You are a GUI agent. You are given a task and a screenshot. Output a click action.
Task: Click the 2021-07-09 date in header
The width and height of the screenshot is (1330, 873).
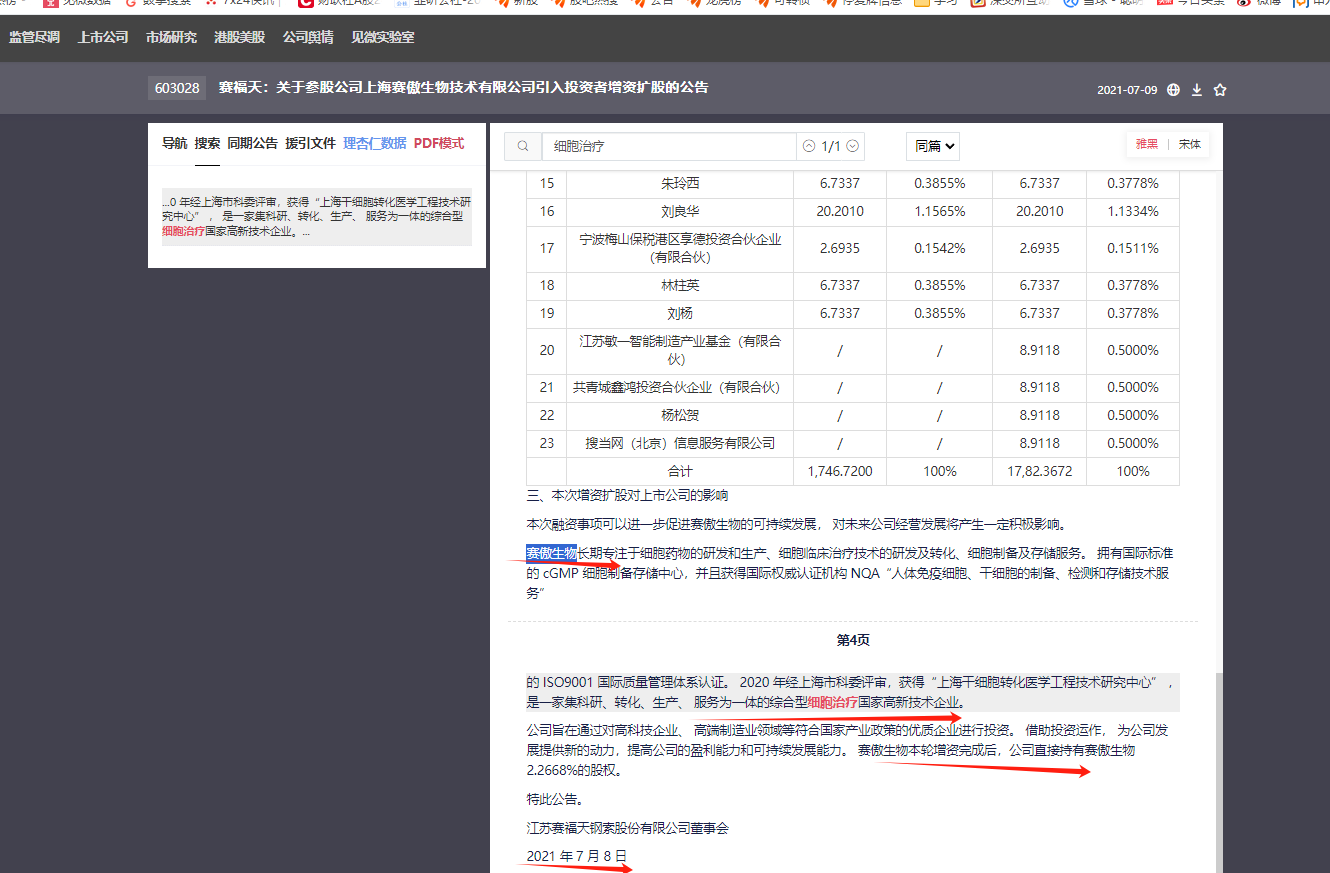pos(1127,90)
